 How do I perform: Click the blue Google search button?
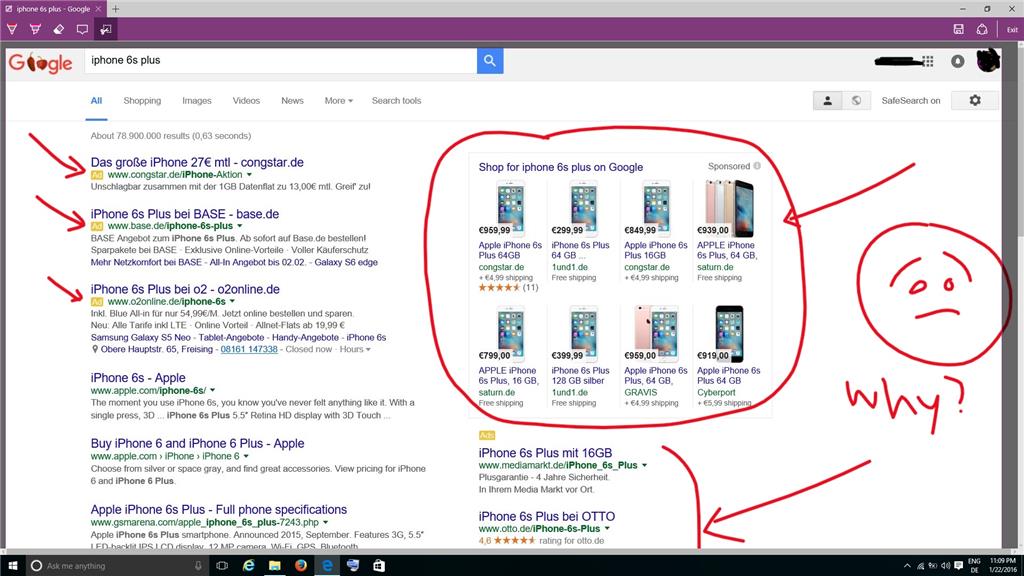click(x=490, y=61)
